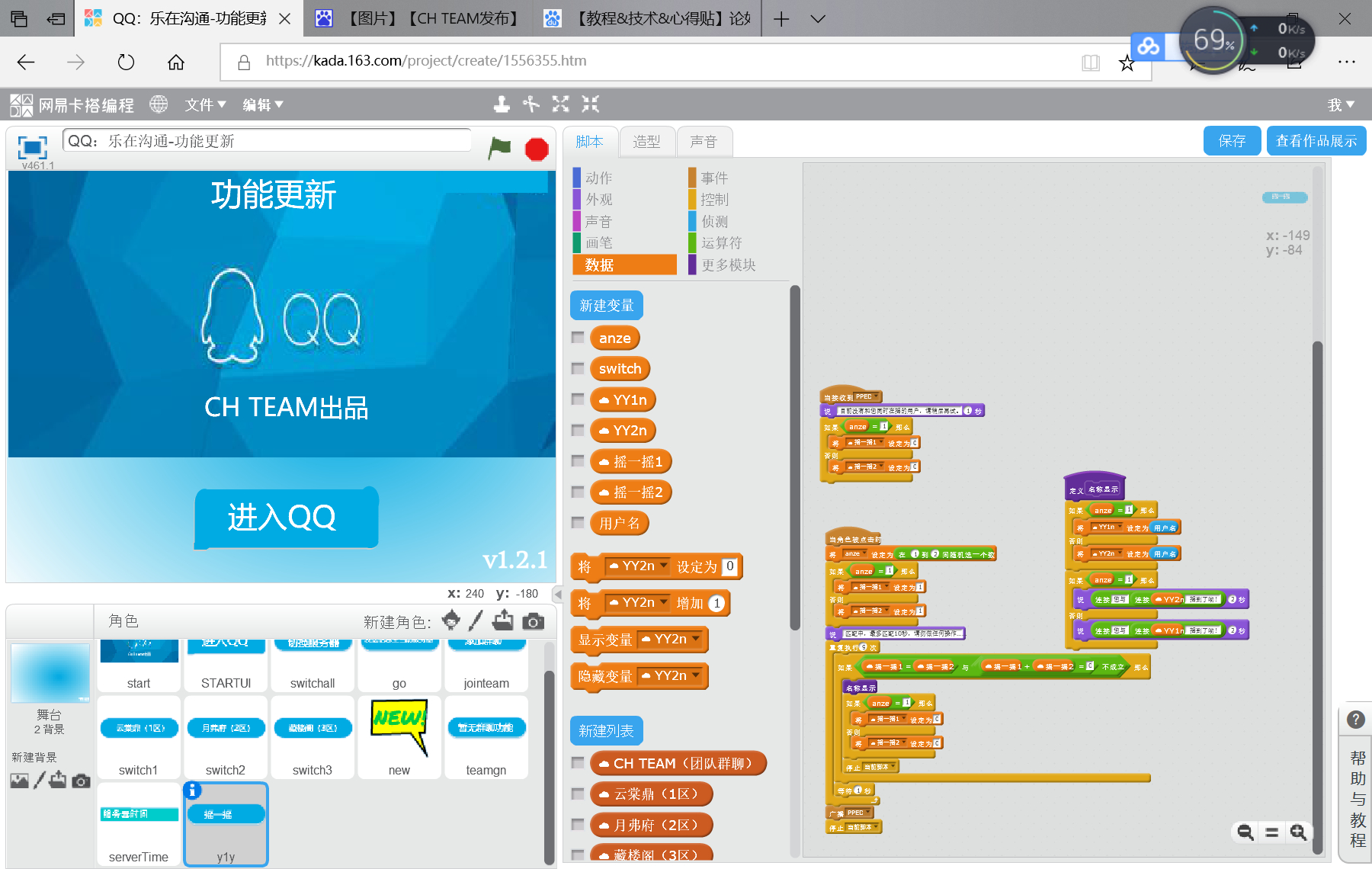The width and height of the screenshot is (1372, 869).
Task: Click the 查看作品展示 button
Action: pos(1316,141)
